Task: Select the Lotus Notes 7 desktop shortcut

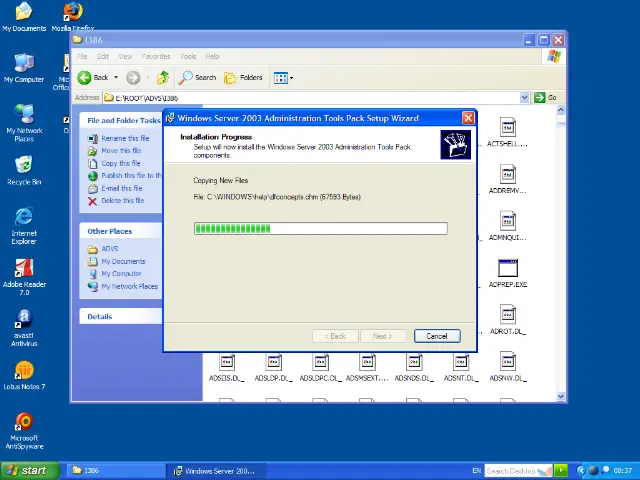Action: 24,372
